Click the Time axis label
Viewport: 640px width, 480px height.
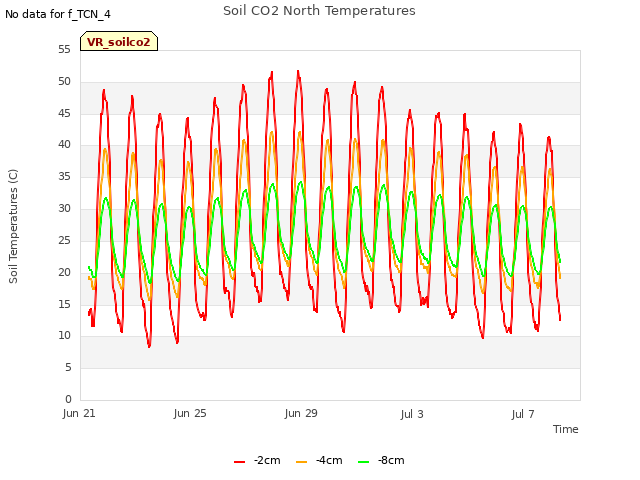tap(566, 429)
